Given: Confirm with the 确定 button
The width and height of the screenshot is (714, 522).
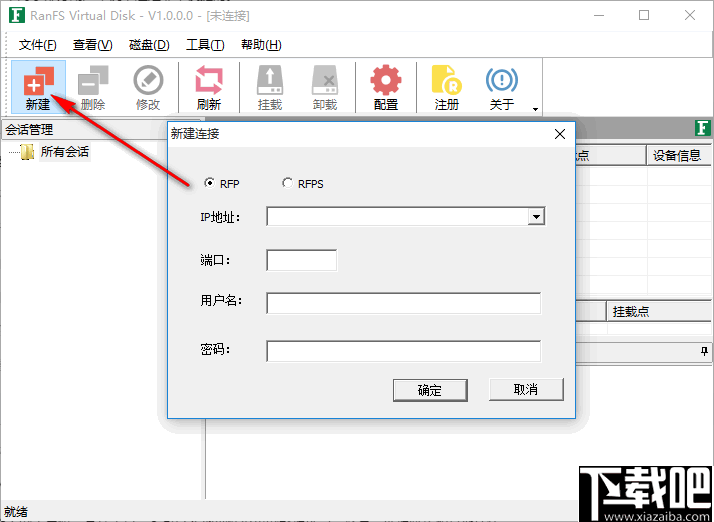Looking at the screenshot, I should (x=430, y=390).
